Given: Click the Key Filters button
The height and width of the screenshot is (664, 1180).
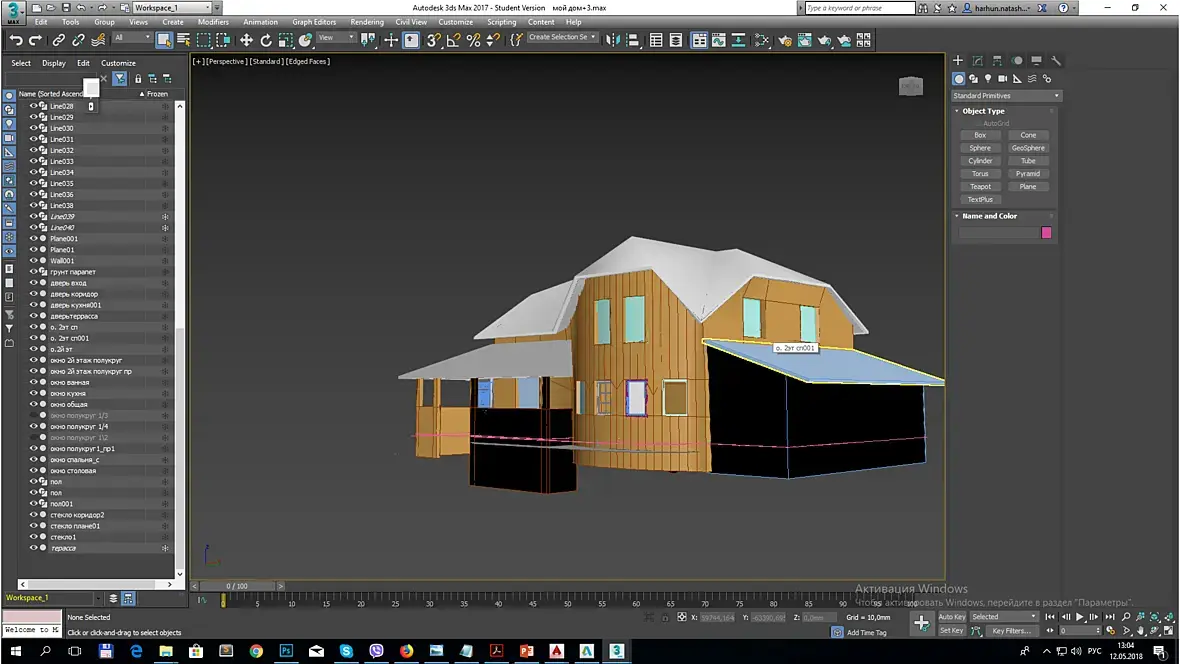Looking at the screenshot, I should [1011, 631].
